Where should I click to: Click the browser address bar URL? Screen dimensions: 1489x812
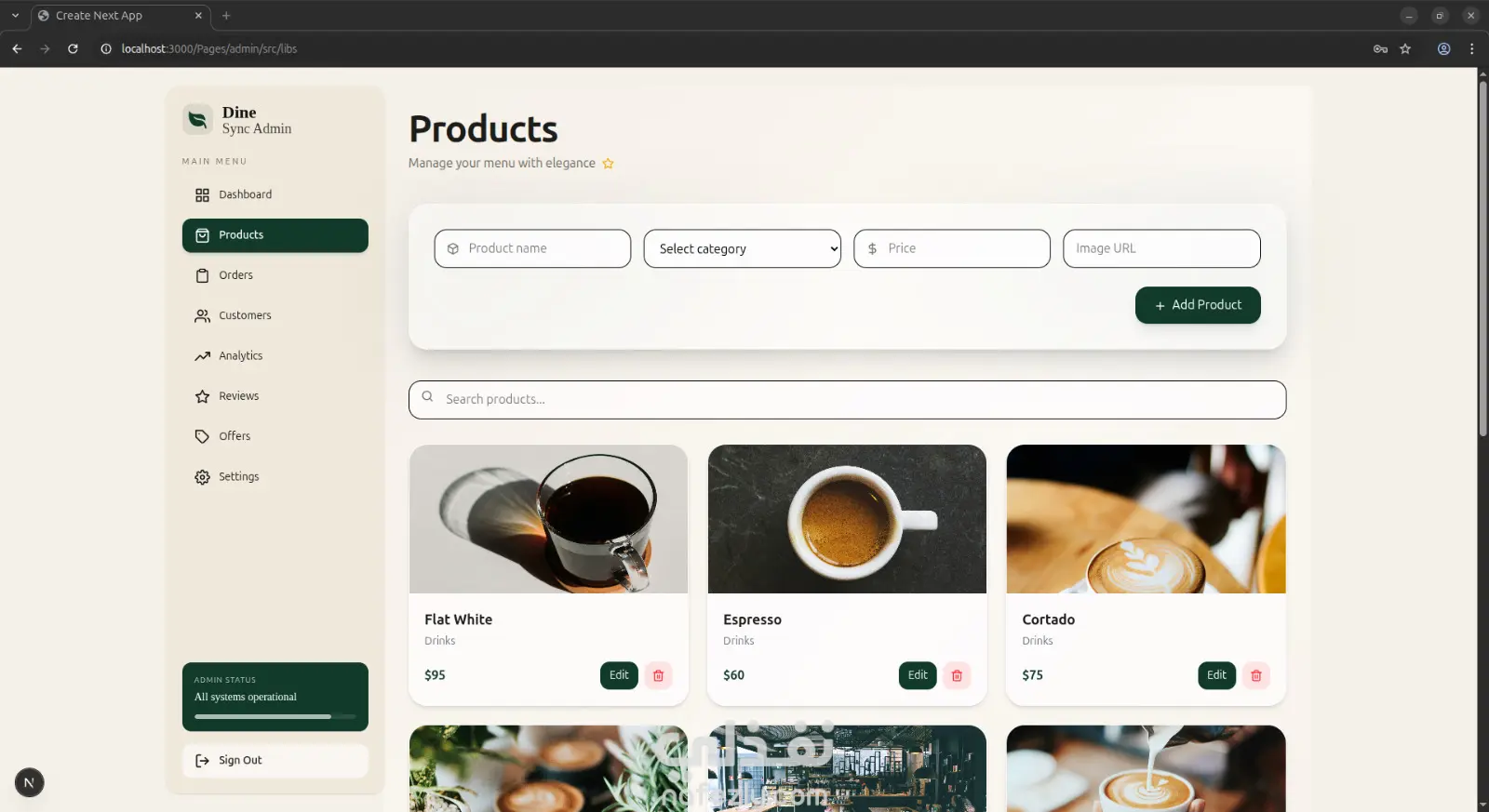point(209,49)
